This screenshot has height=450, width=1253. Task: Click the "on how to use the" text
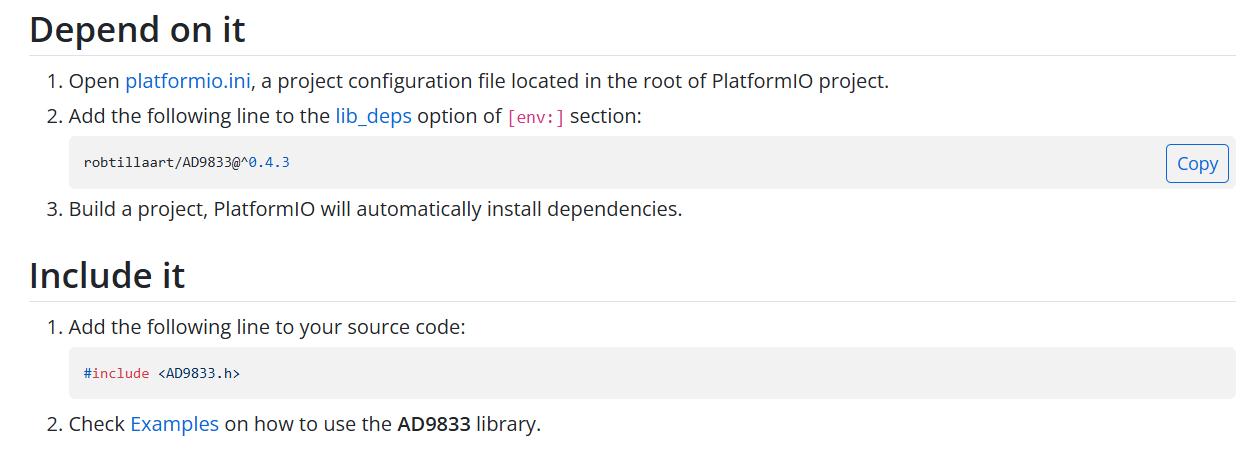click(x=308, y=424)
